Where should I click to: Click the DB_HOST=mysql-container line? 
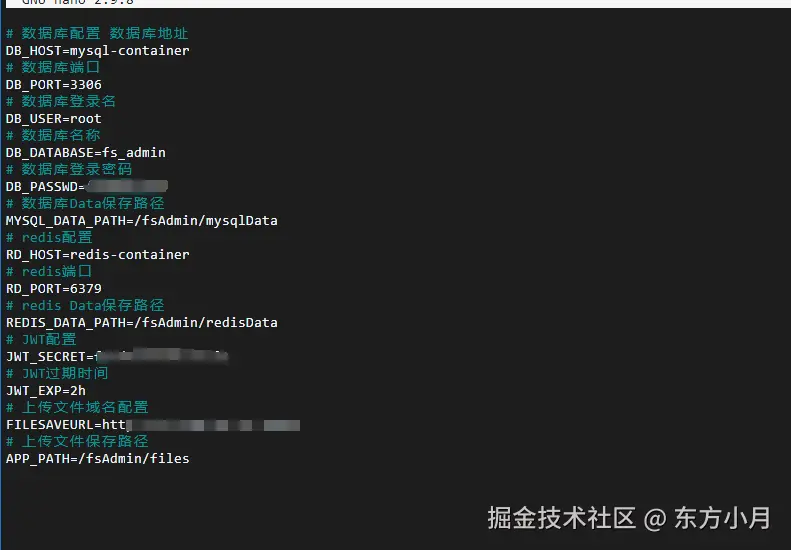(97, 50)
